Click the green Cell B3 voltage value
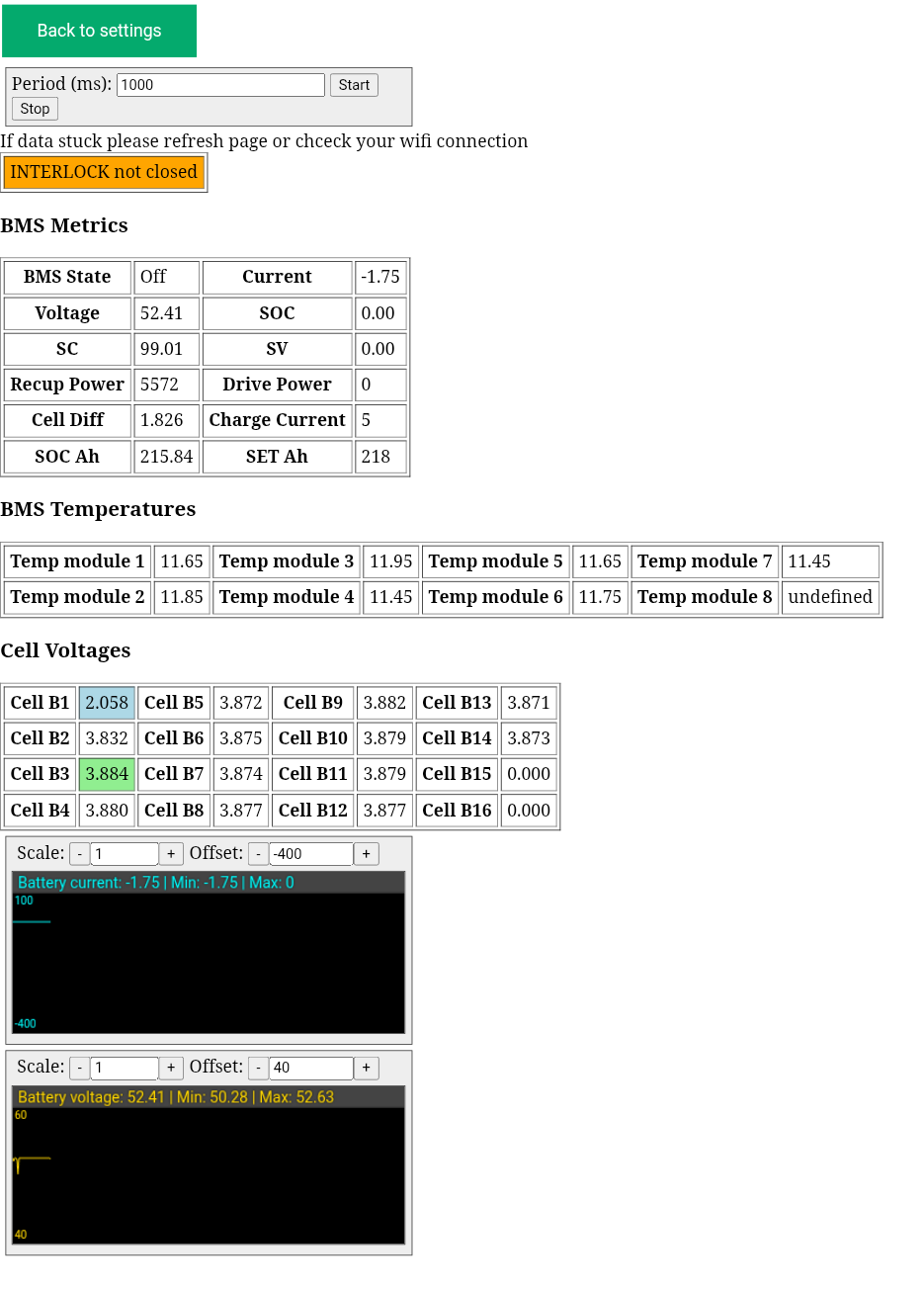 tap(107, 774)
